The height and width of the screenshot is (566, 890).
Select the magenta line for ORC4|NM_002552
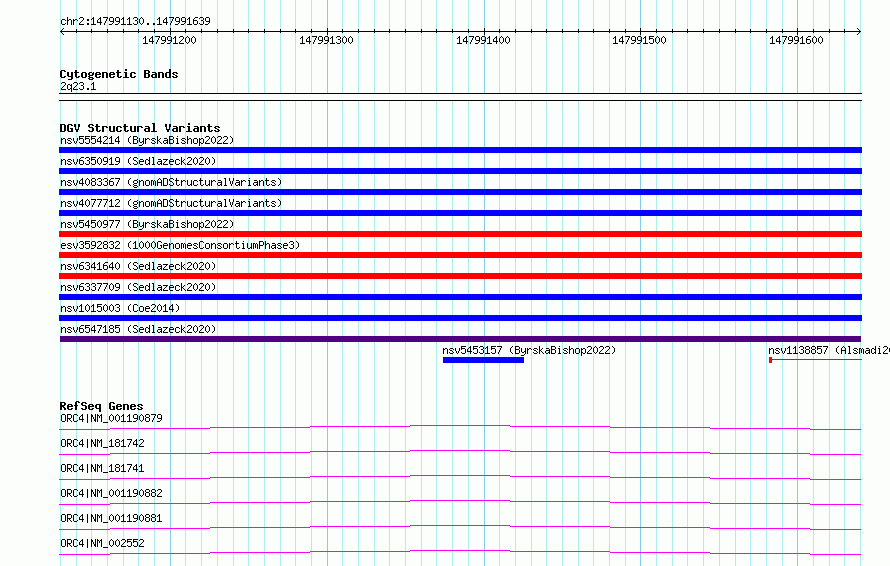(460, 552)
